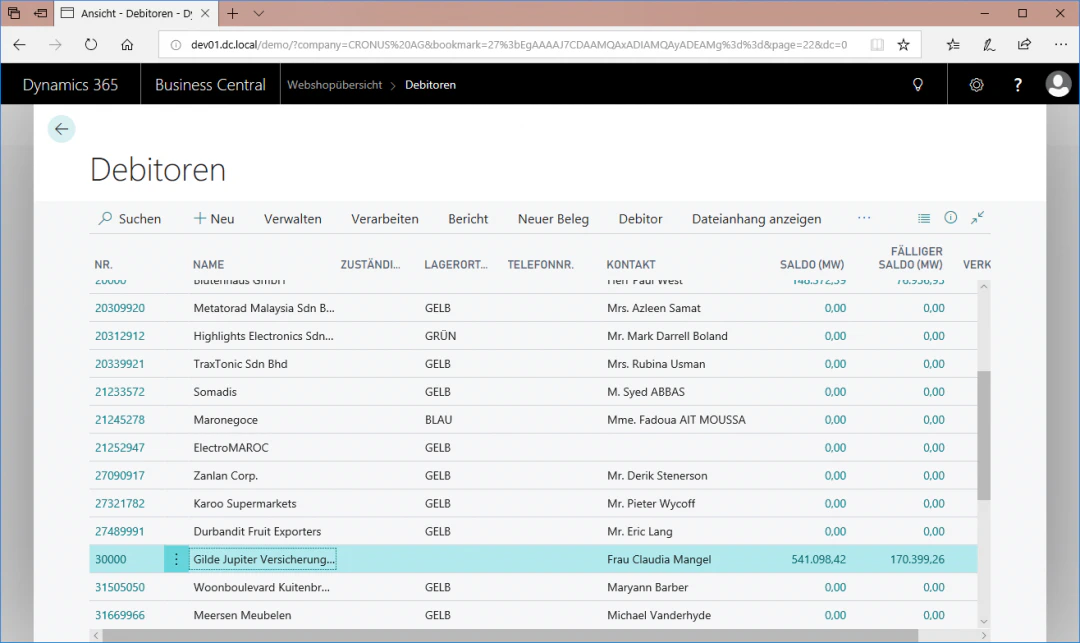The height and width of the screenshot is (643, 1080).
Task: Click the TELEFONNR. column header
Action: pos(541,264)
